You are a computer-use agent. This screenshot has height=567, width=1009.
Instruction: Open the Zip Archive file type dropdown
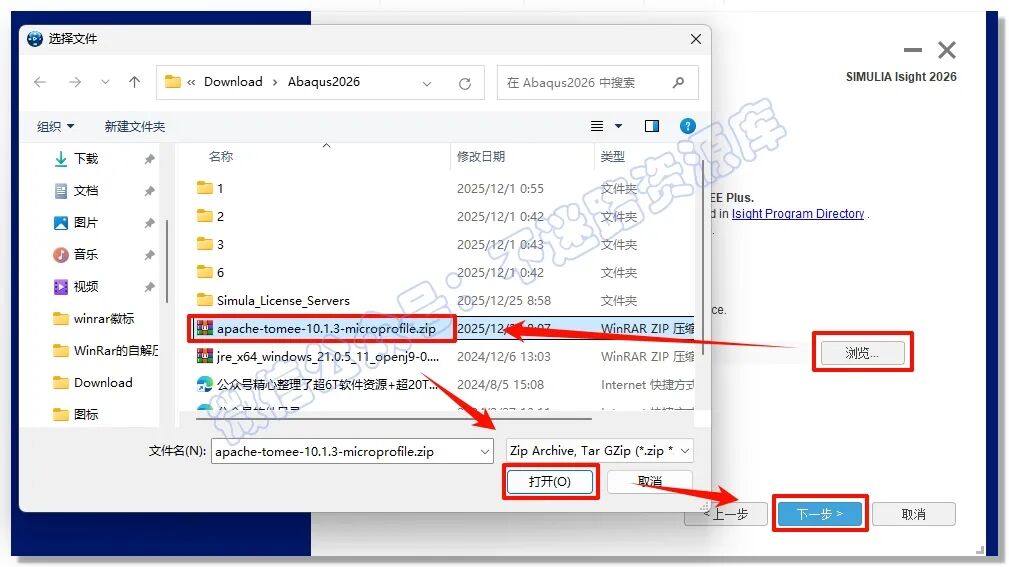click(599, 451)
